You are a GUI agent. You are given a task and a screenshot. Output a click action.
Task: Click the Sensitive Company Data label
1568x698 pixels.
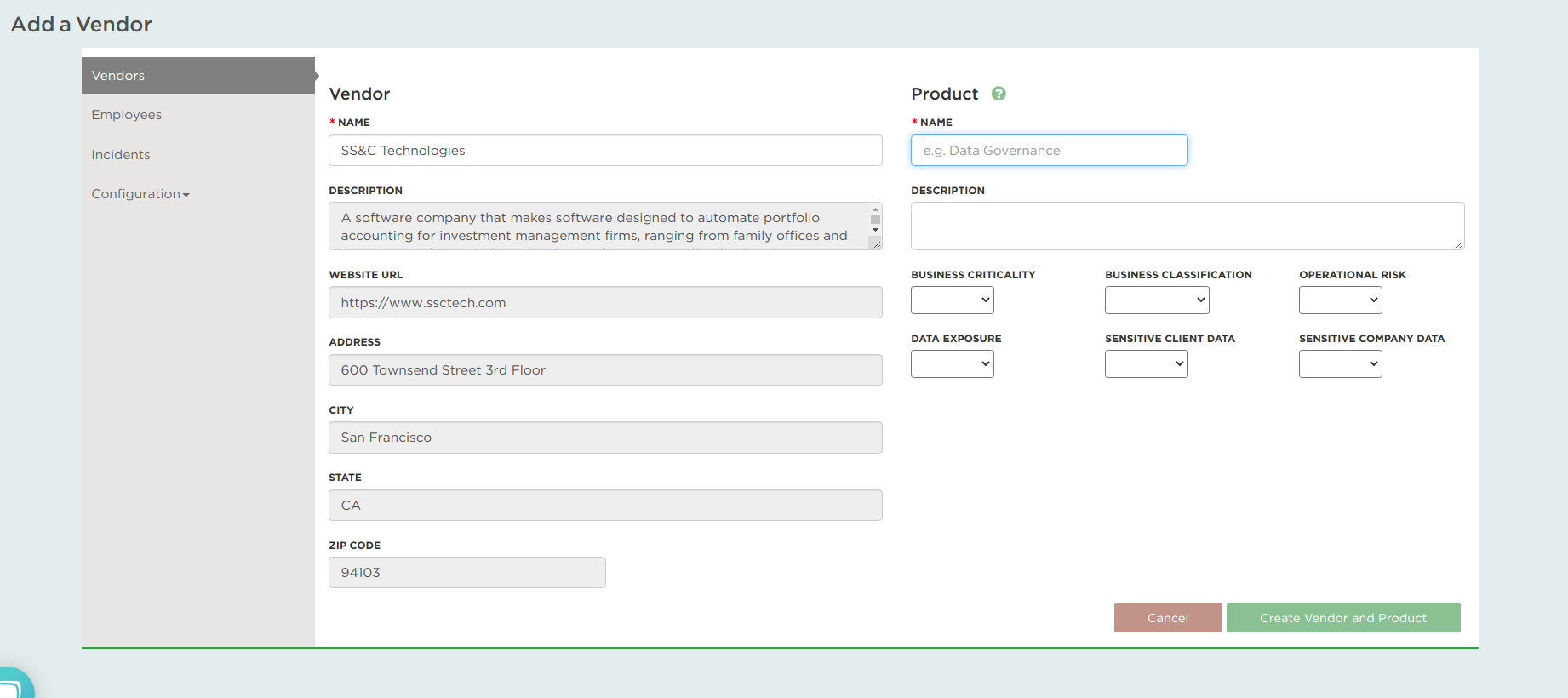(x=1372, y=339)
